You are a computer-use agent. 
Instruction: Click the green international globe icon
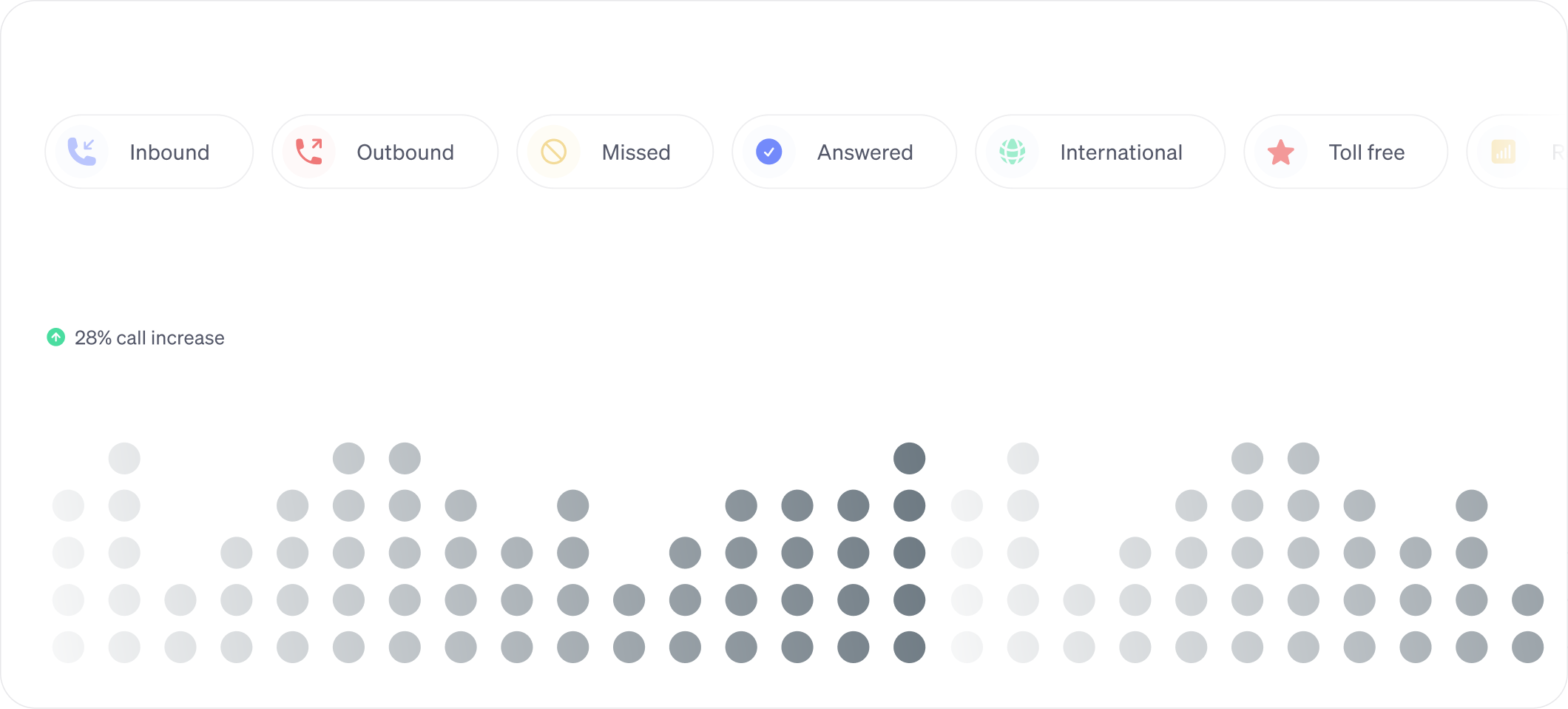[1012, 152]
